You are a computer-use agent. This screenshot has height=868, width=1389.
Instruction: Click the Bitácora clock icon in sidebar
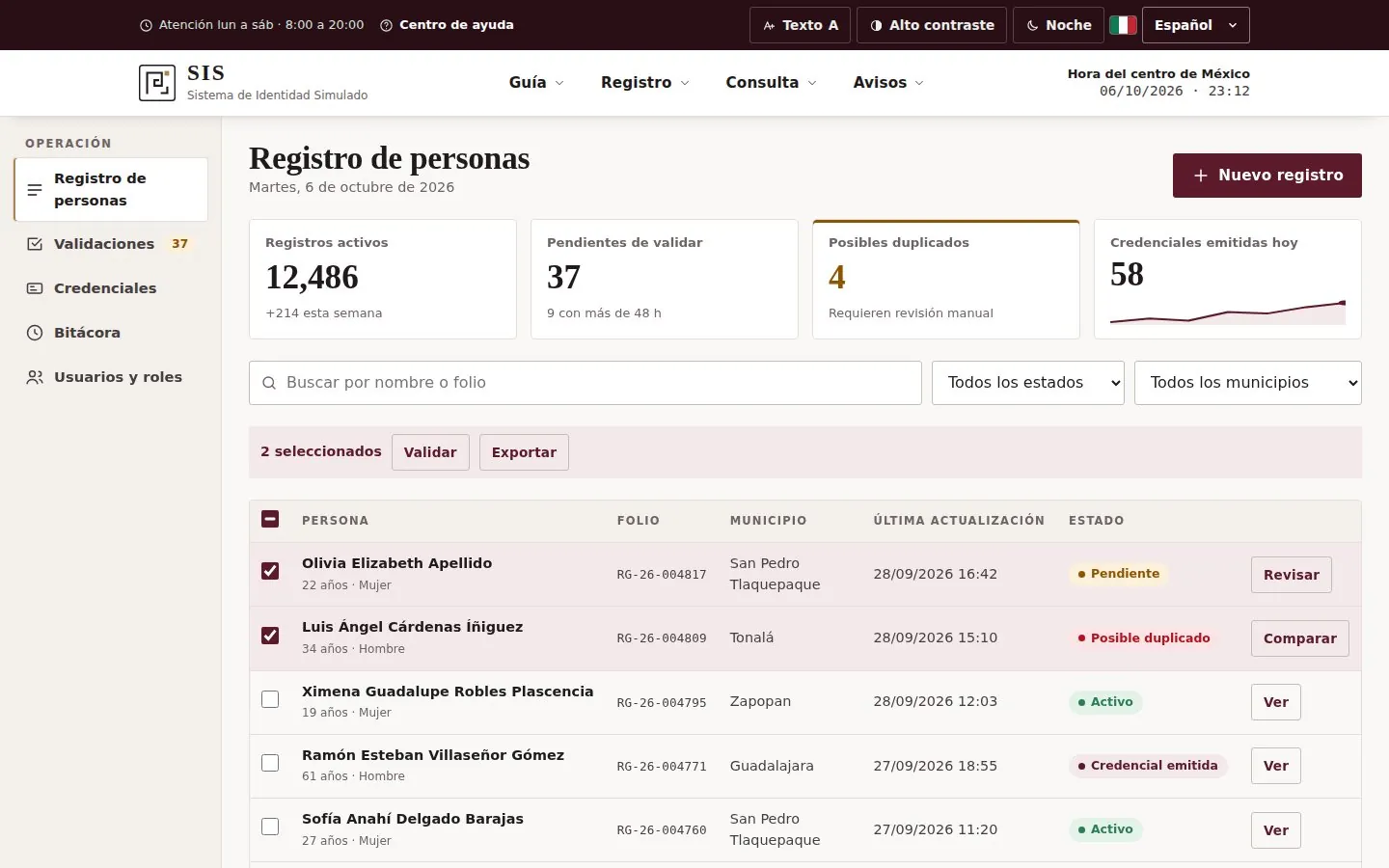35,333
